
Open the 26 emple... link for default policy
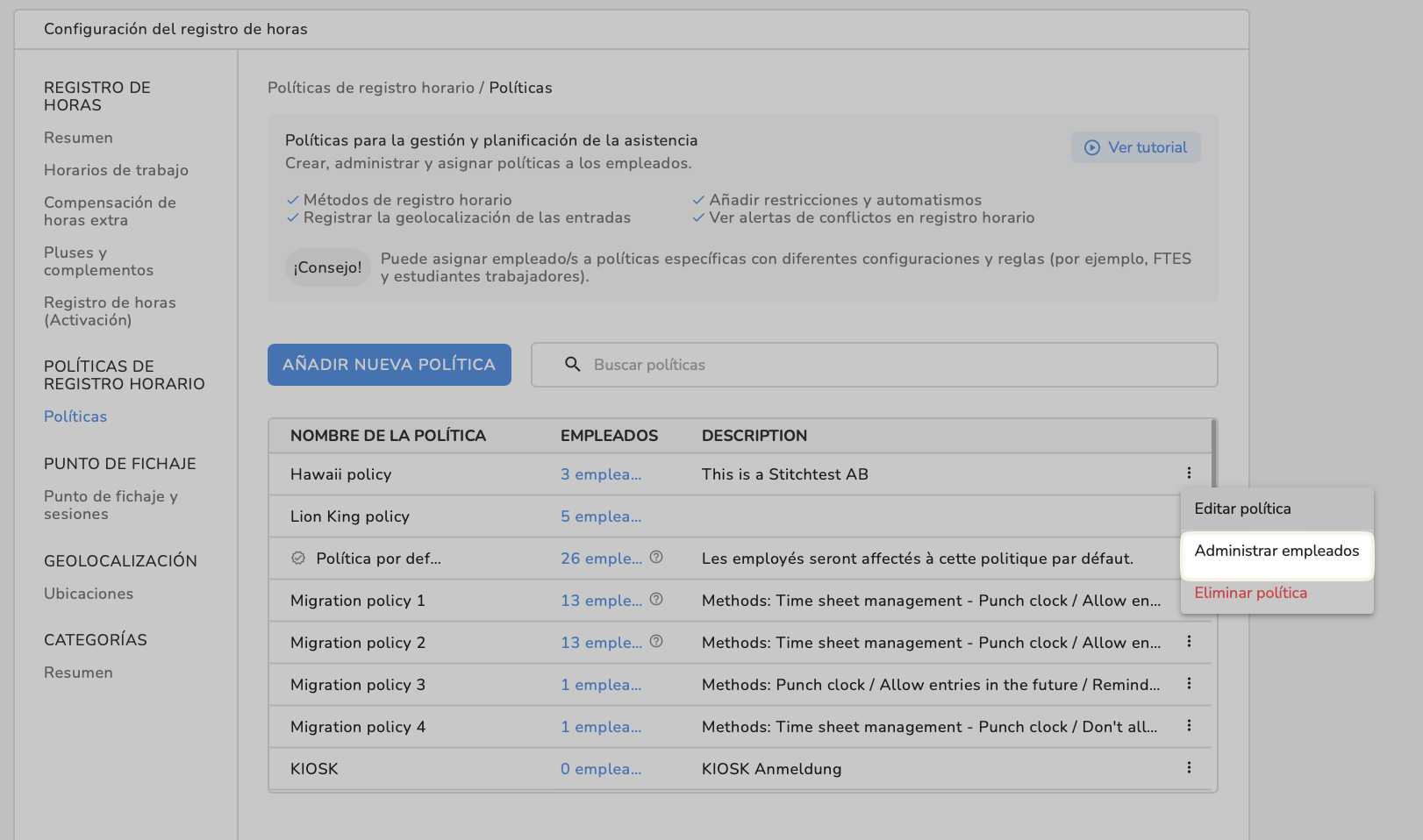coord(601,559)
